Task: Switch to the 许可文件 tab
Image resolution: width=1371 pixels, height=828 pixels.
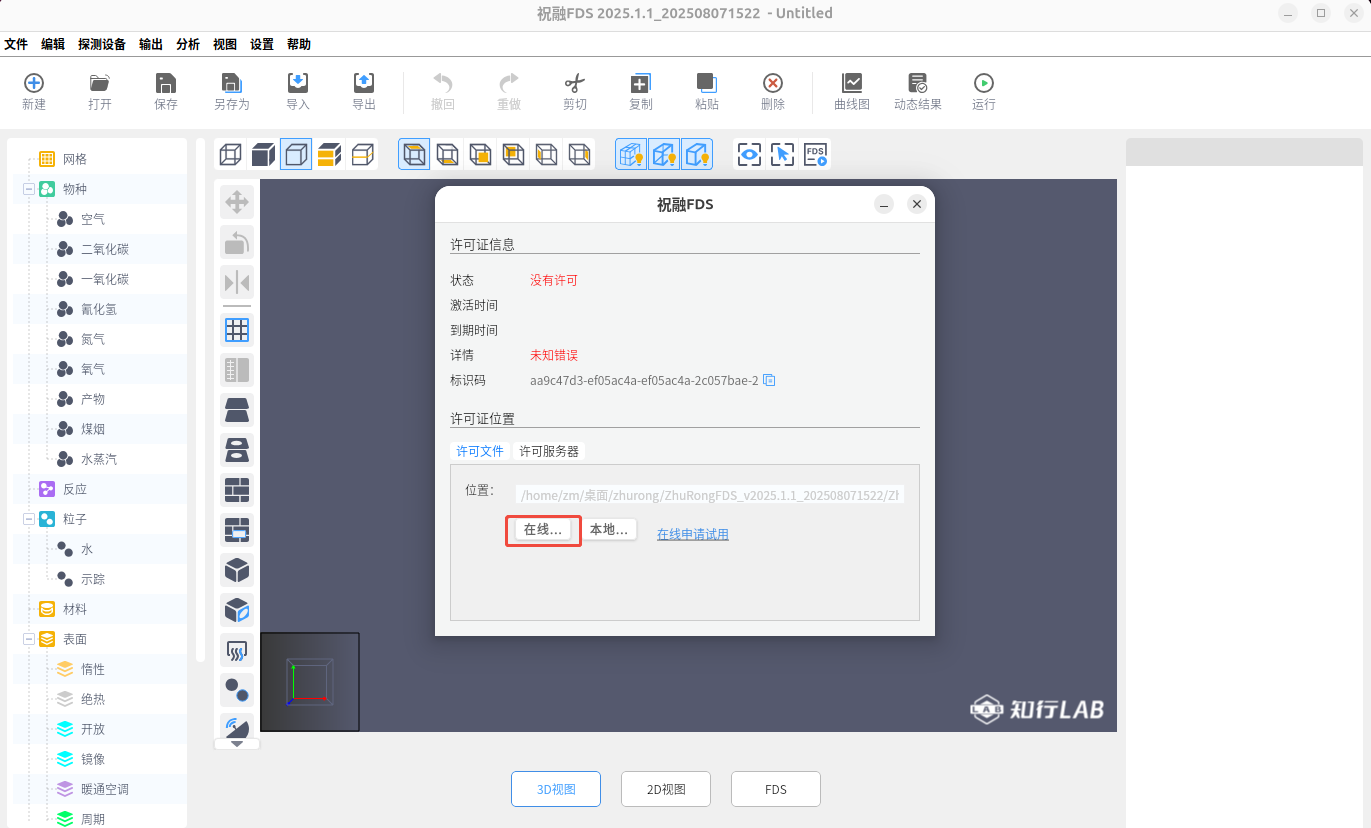Action: tap(480, 451)
